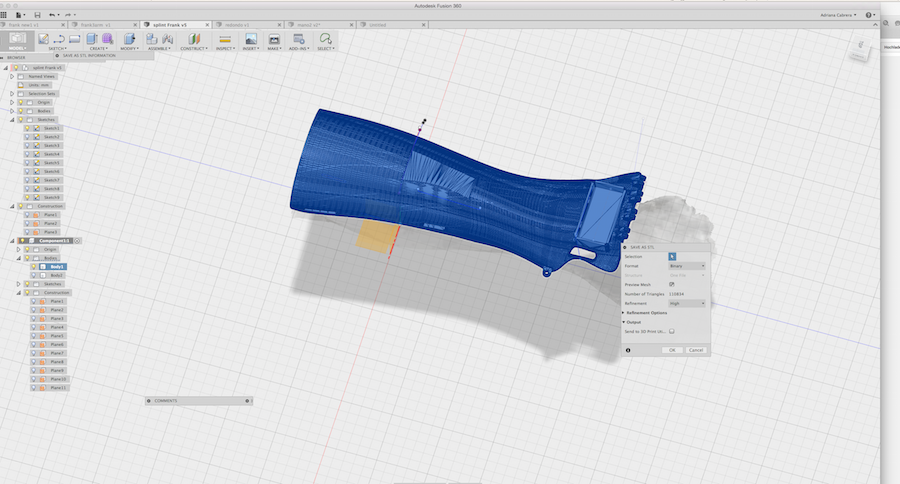
Task: Close the splint Frank v5 tab
Action: (x=207, y=25)
